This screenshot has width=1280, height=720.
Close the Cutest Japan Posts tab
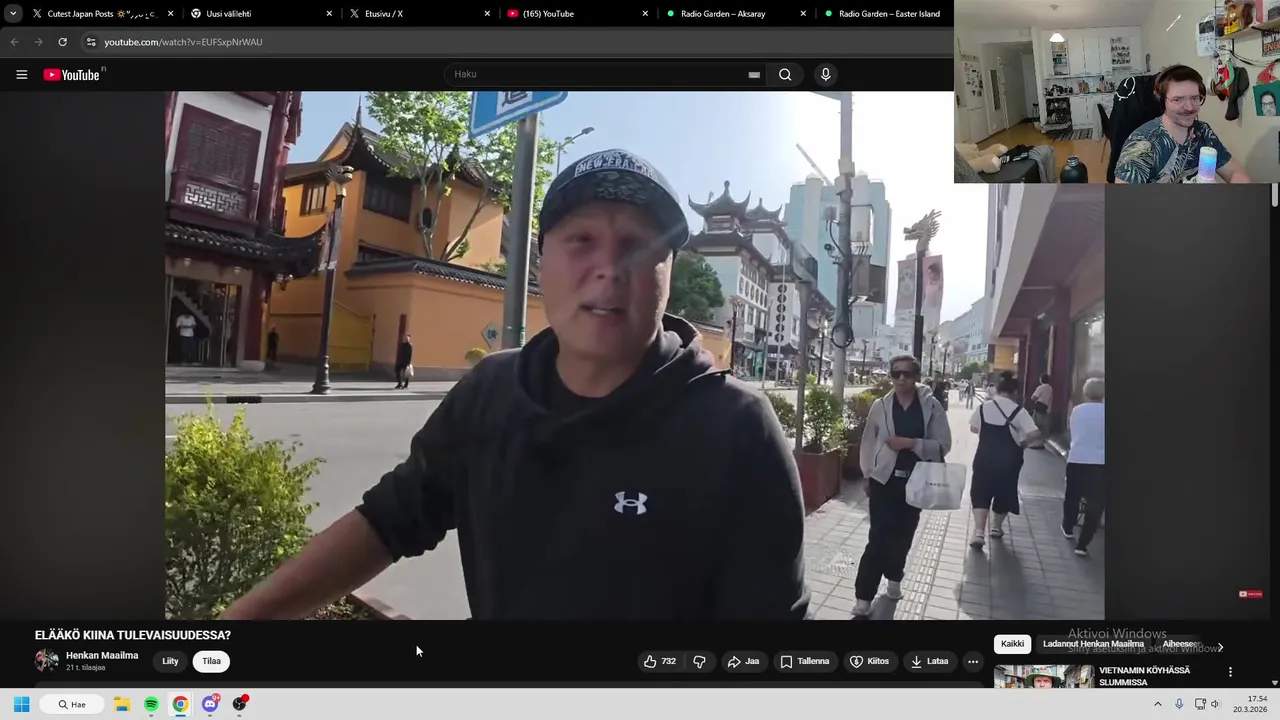coord(171,14)
